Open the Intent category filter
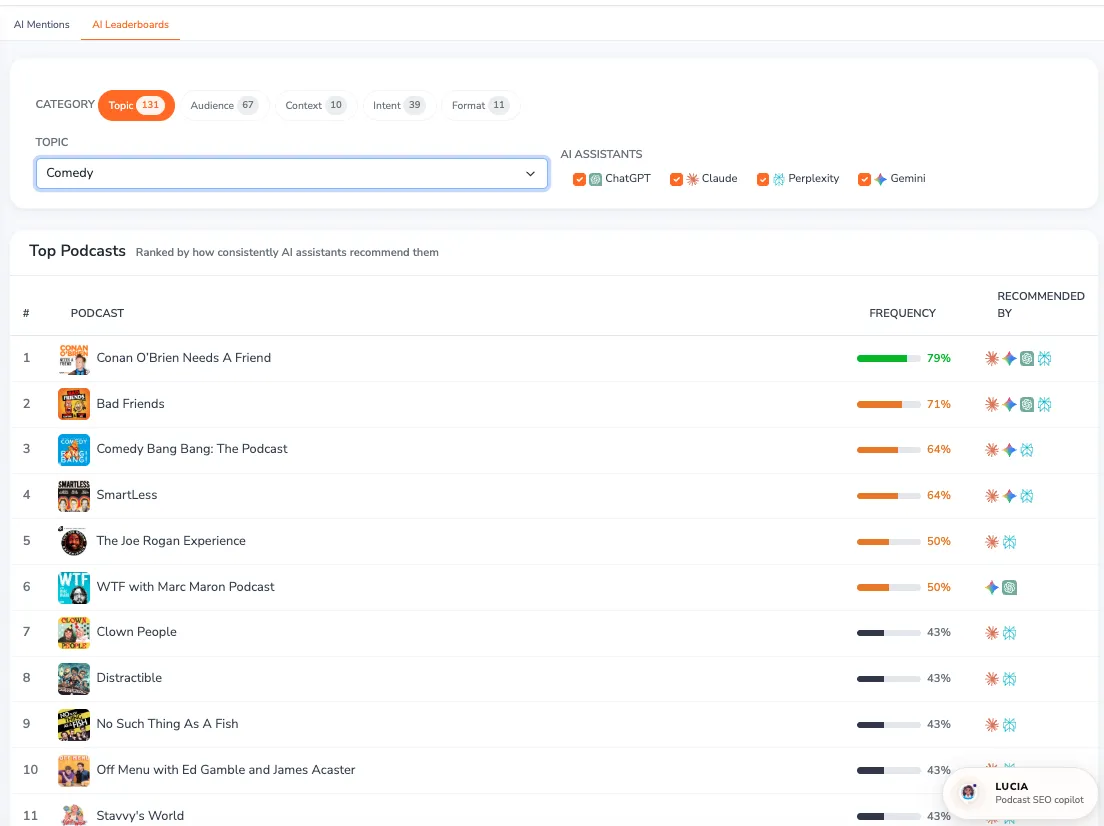This screenshot has height=826, width=1104. (x=398, y=105)
